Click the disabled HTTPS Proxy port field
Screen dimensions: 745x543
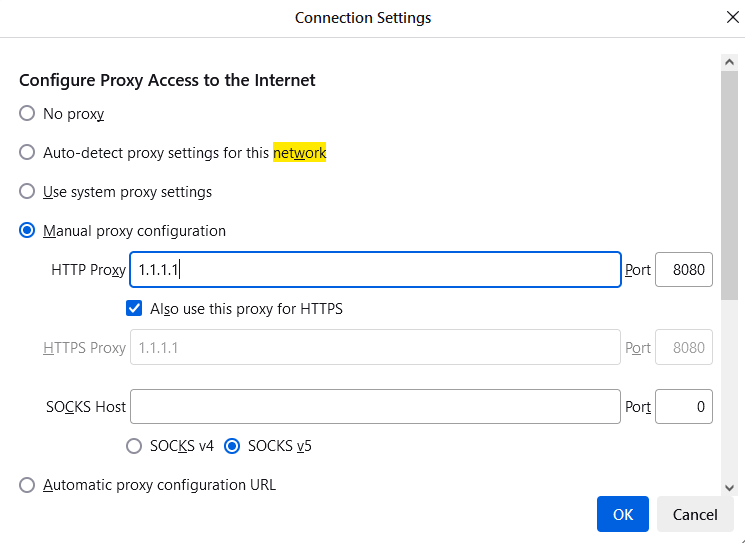point(684,348)
